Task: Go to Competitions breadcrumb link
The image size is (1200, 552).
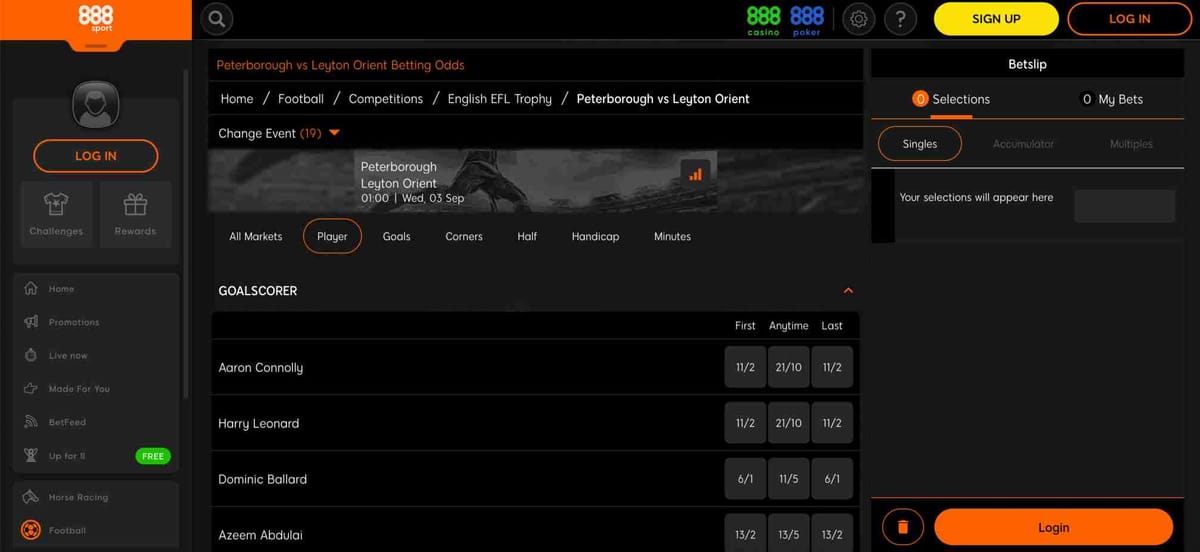Action: [x=386, y=99]
